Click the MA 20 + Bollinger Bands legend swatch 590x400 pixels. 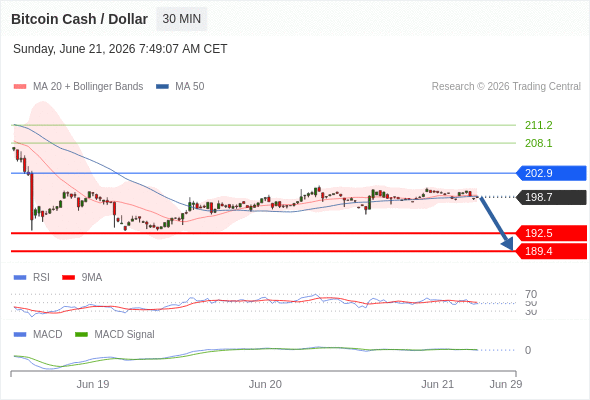coord(20,87)
